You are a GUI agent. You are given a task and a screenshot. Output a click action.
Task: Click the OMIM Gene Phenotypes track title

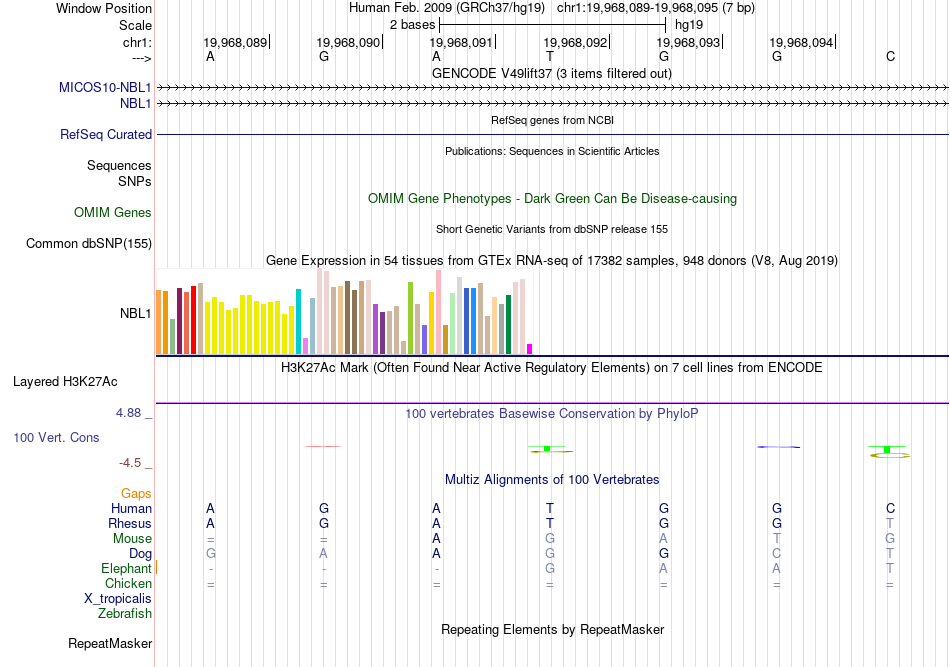[552, 198]
